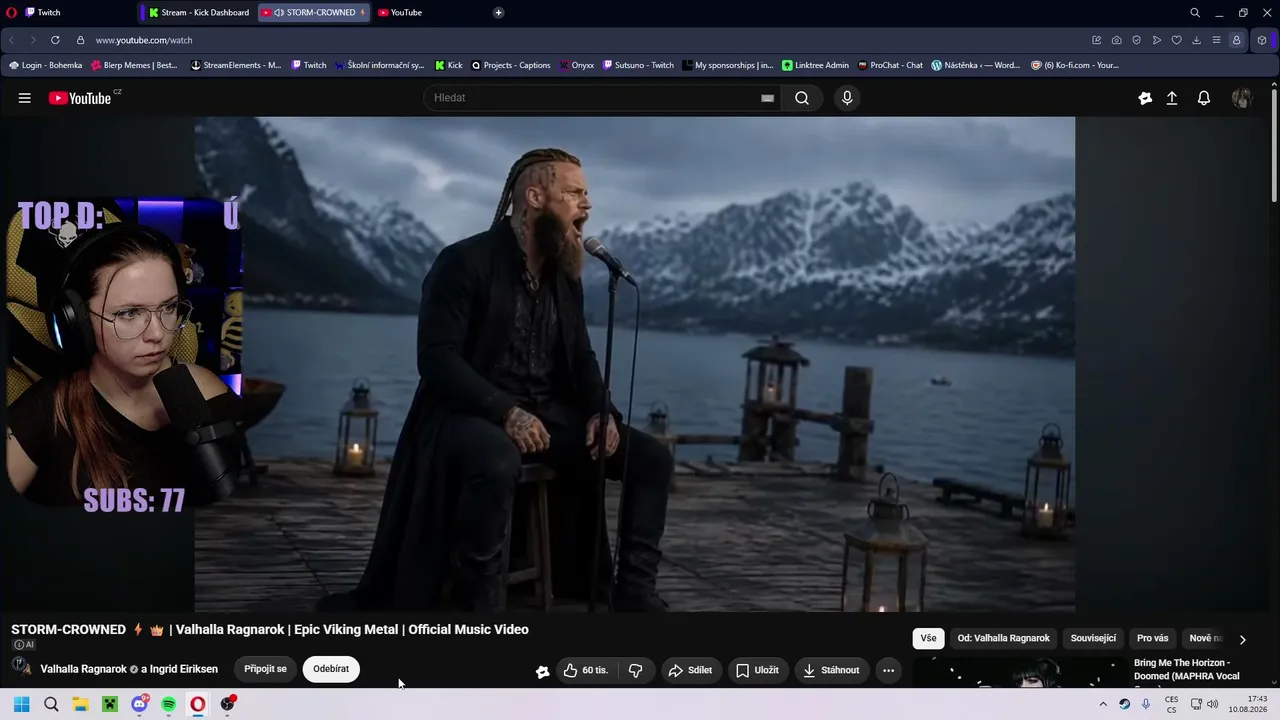This screenshot has height=720, width=1280.
Task: Open Windows taskbar search
Action: pos(51,704)
